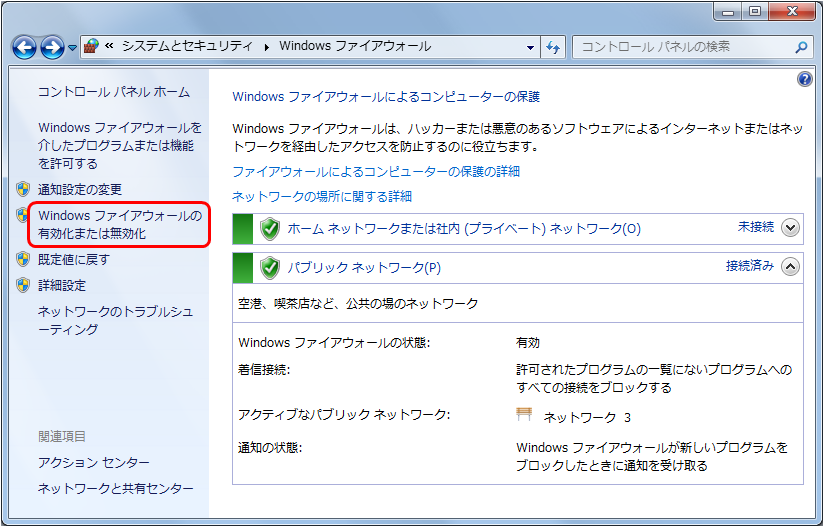Click green shield icon on public network row
824x527 pixels.
tap(270, 268)
